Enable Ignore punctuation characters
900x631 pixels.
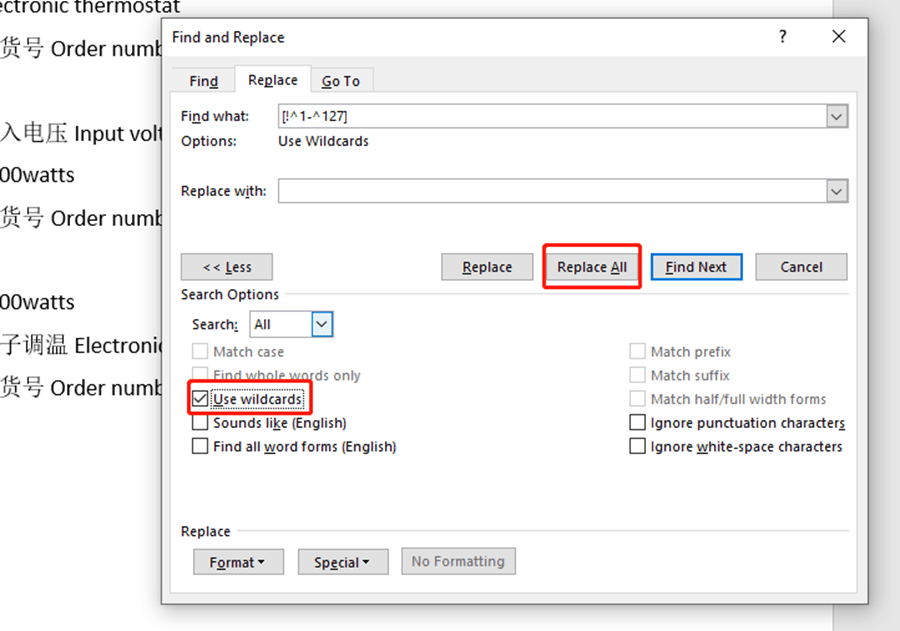[x=637, y=422]
